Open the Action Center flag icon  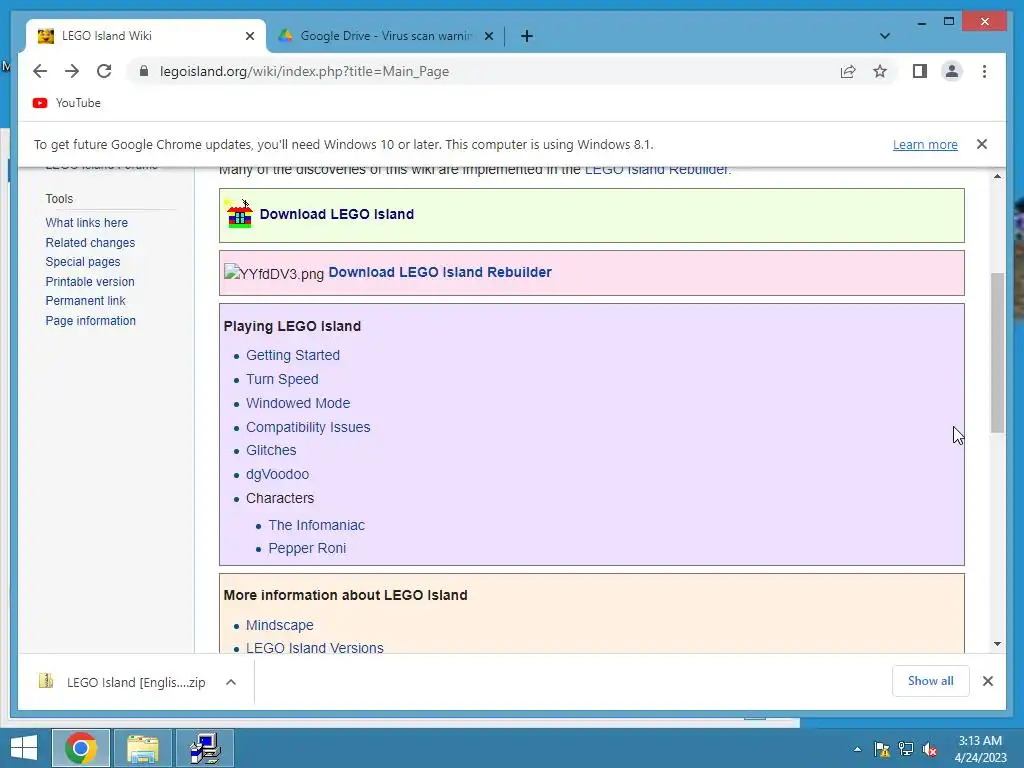click(882, 750)
